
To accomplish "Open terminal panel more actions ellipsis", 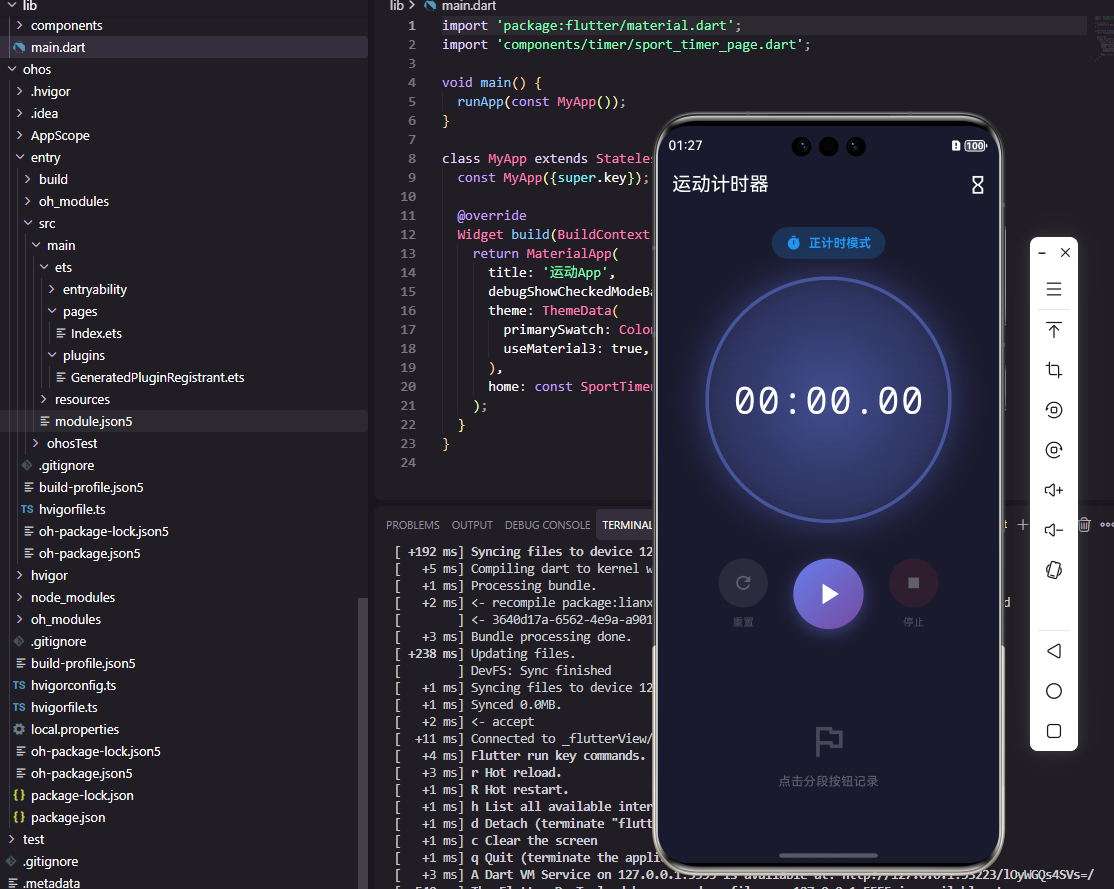I will tap(1106, 524).
